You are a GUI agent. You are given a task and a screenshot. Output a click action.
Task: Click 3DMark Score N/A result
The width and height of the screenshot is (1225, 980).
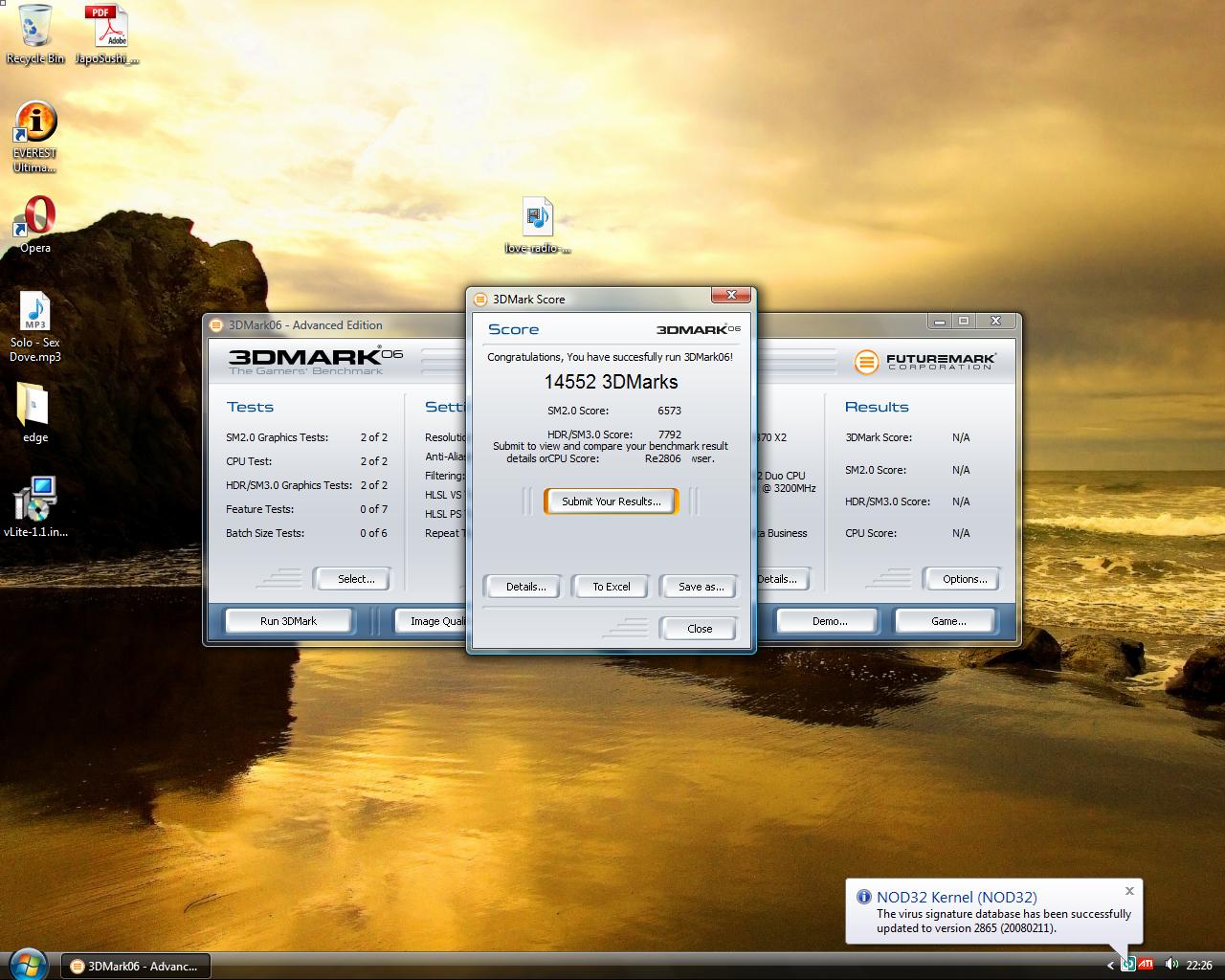[x=961, y=437]
